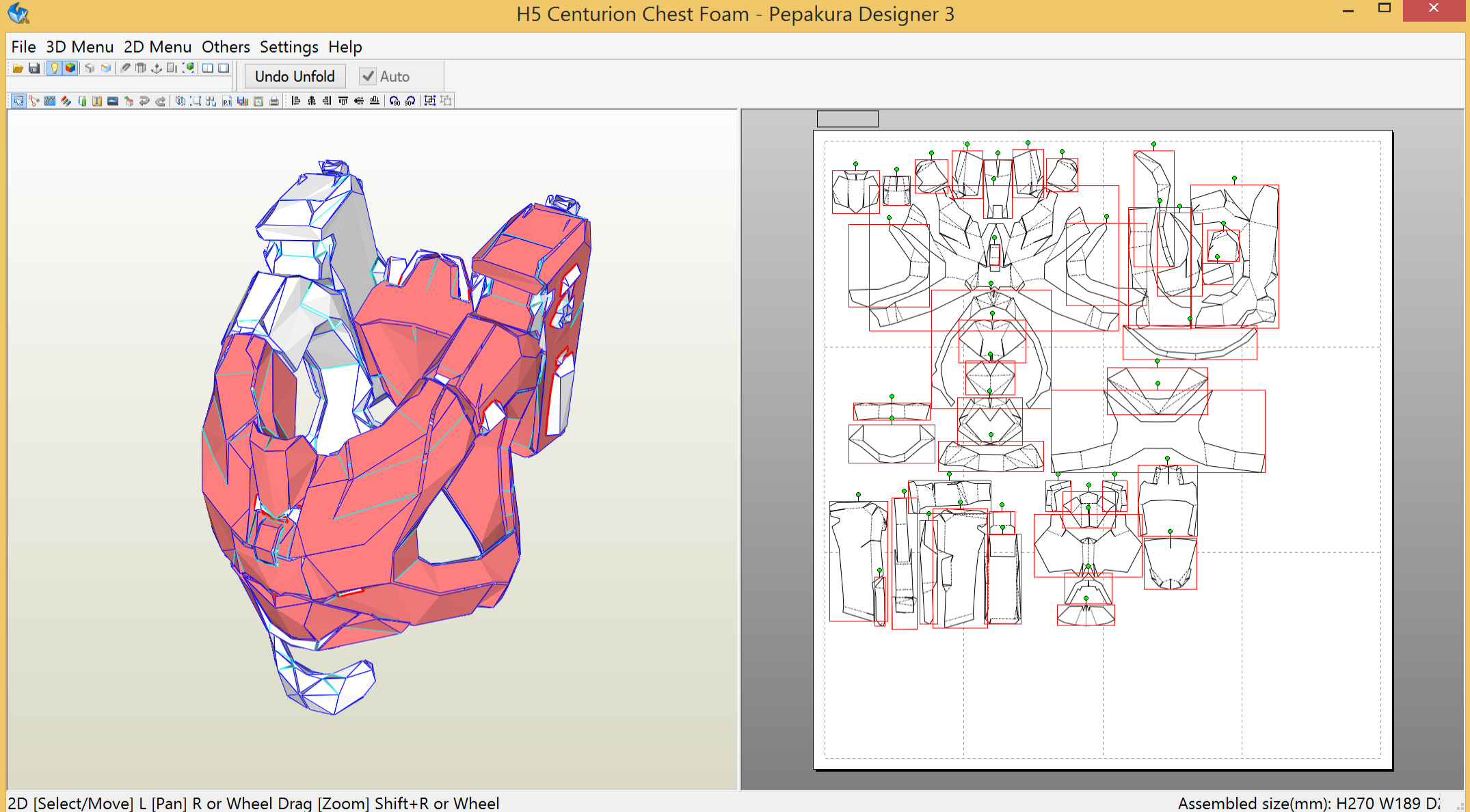Viewport: 1470px width, 812px height.
Task: Open the 3D Menu
Action: [x=79, y=47]
